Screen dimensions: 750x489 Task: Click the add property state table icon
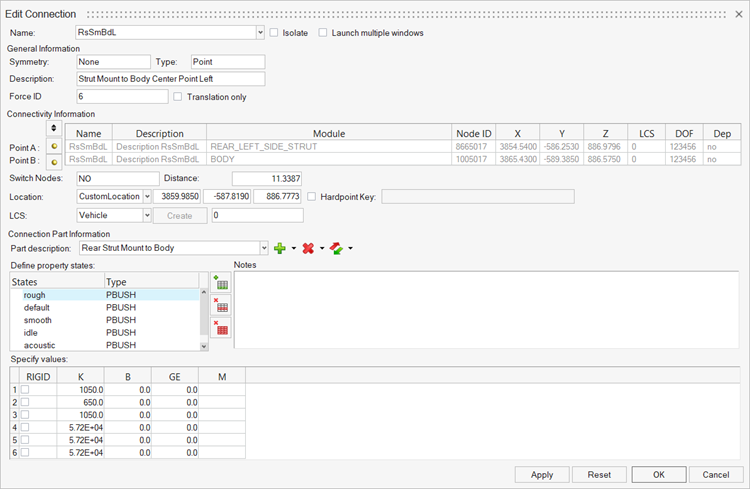click(221, 283)
